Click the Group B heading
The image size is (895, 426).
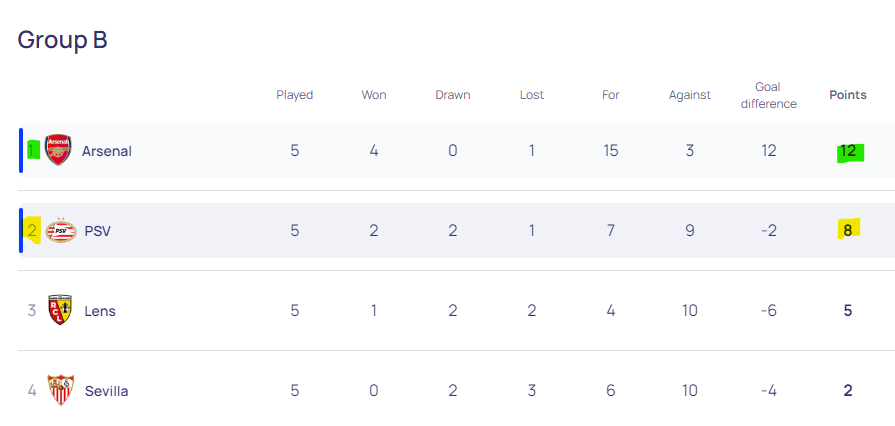[62, 40]
